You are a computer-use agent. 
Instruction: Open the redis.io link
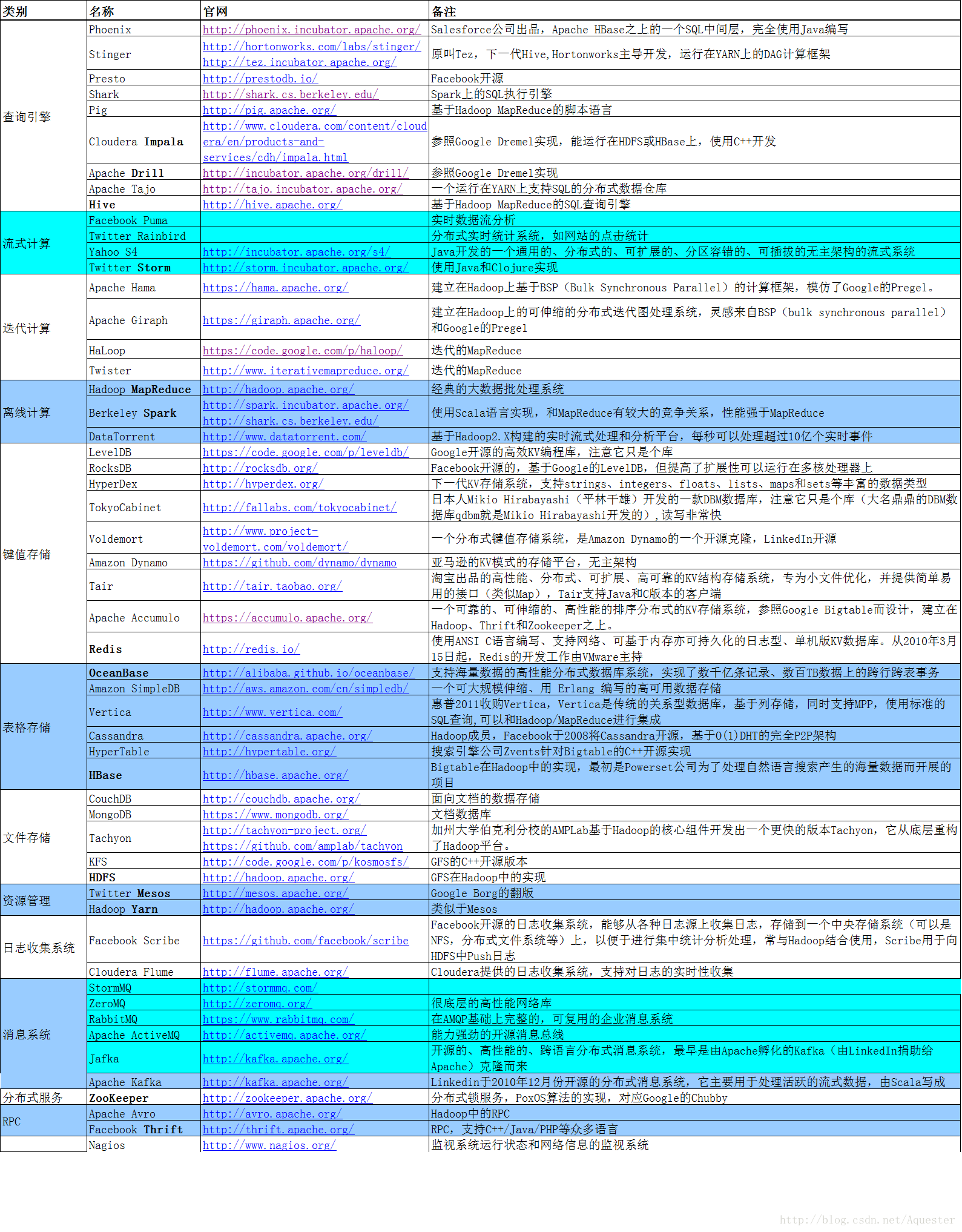(x=251, y=649)
